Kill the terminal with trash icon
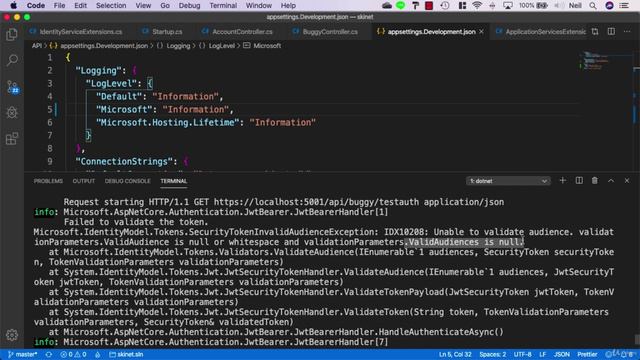This screenshot has height=360, width=640. (595, 180)
